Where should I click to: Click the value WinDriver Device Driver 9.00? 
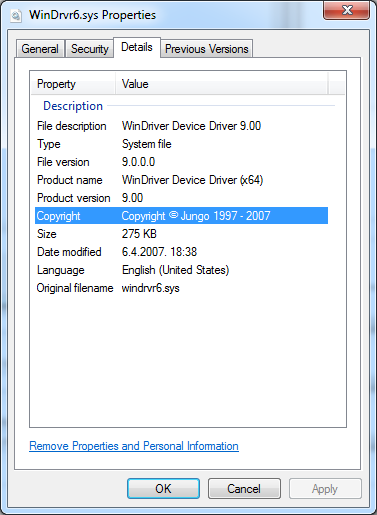click(191, 126)
